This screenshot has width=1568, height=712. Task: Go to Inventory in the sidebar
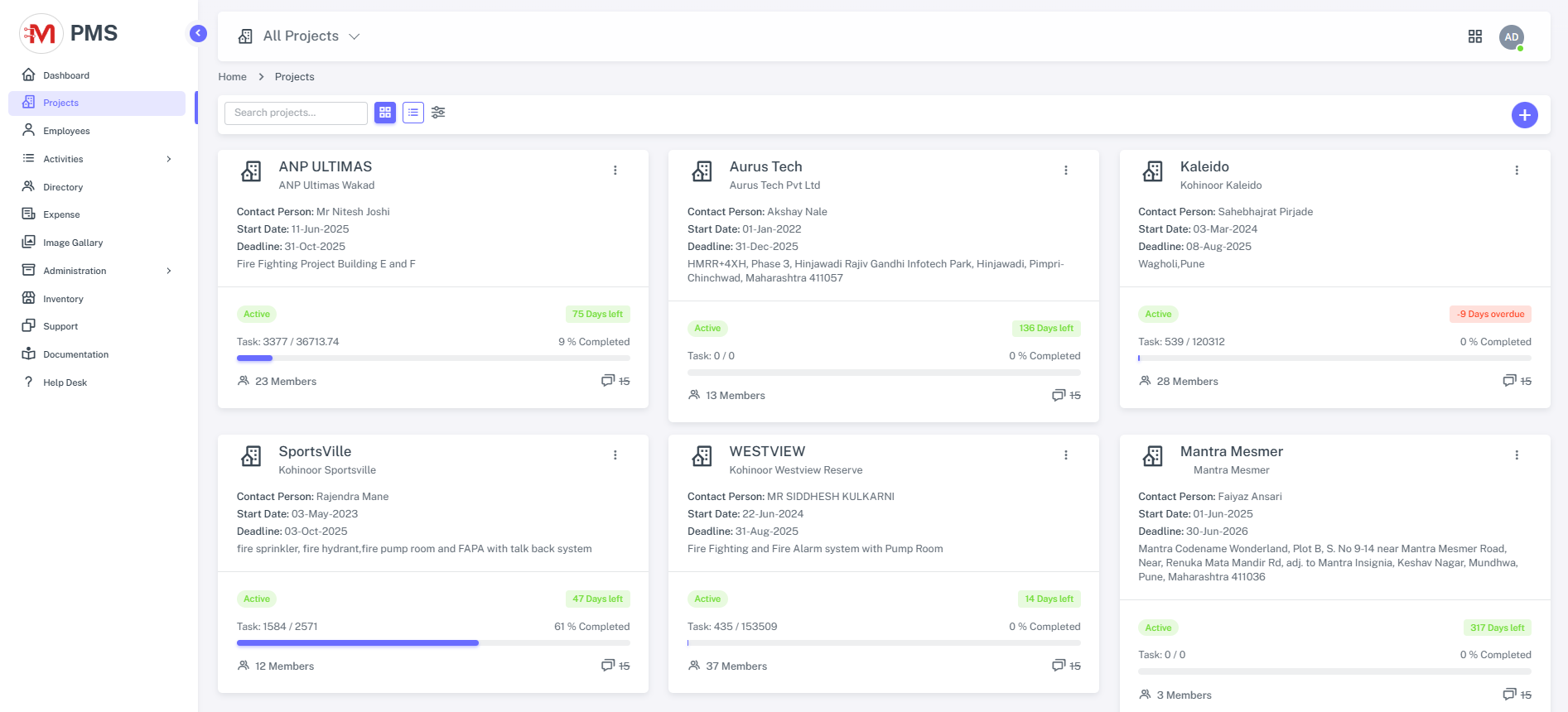(63, 299)
